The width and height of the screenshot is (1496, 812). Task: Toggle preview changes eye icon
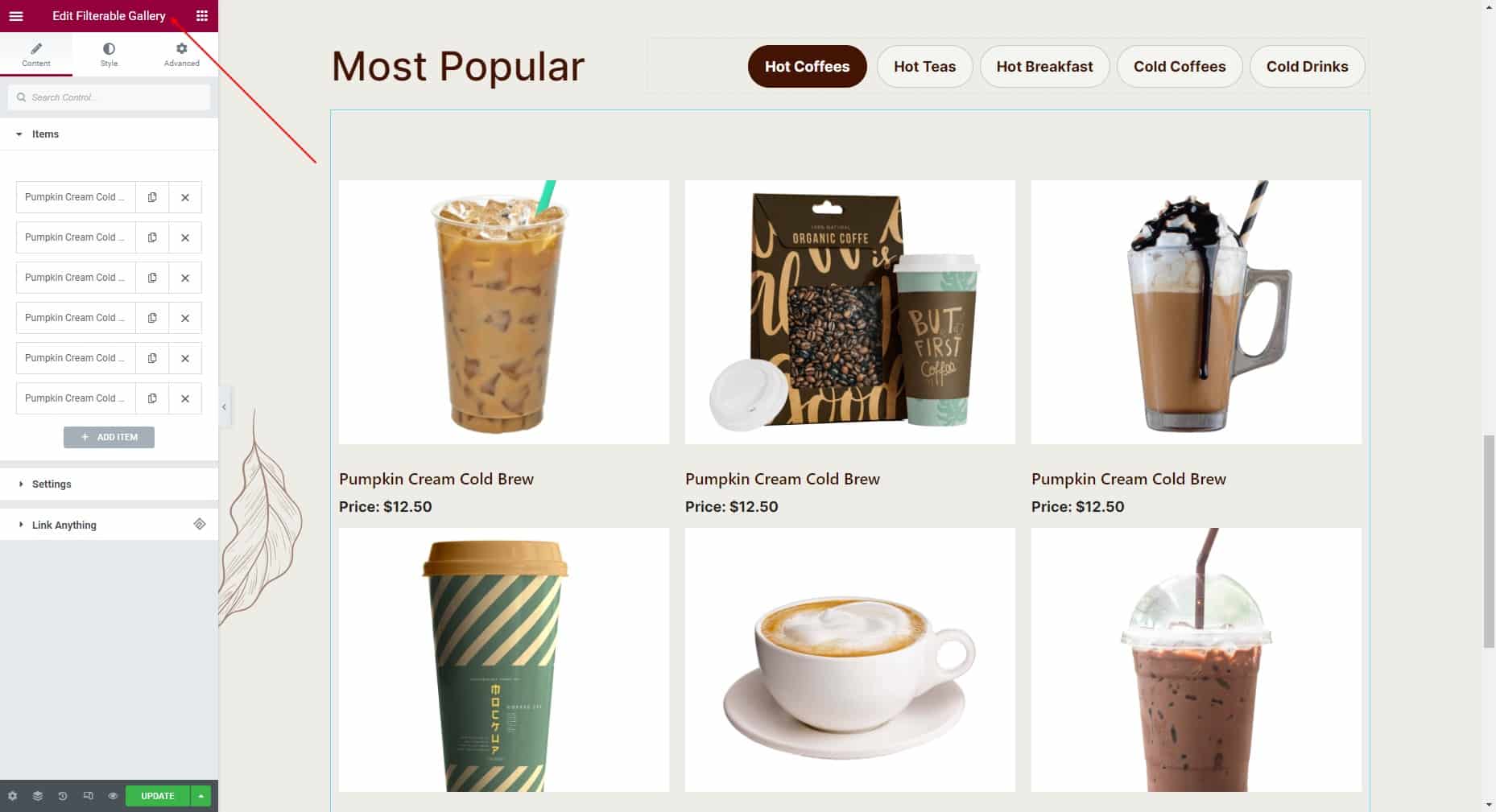tap(113, 796)
